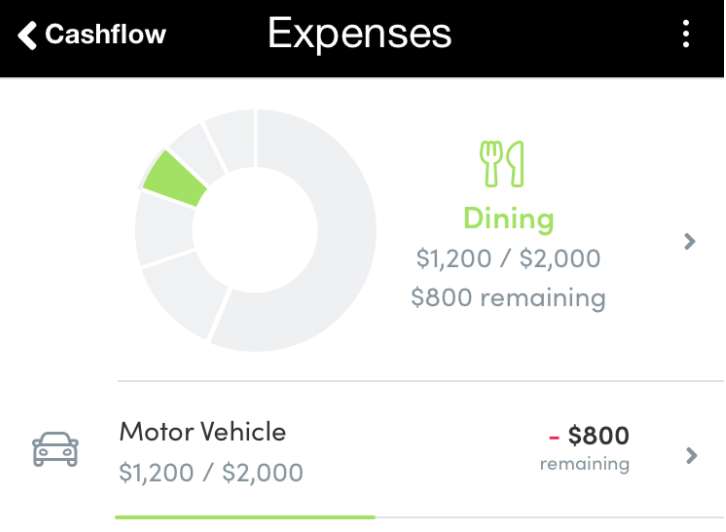The width and height of the screenshot is (726, 532).
Task: Select the green Dining segment of the donut chart
Action: tap(172, 180)
